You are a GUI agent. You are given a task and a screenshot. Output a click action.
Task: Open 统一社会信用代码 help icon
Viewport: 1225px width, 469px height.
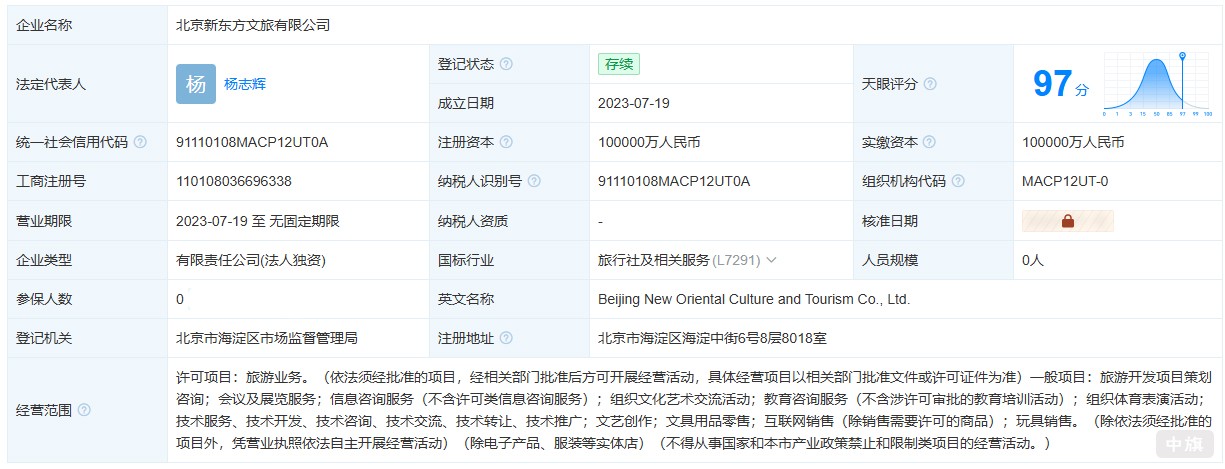(x=140, y=142)
